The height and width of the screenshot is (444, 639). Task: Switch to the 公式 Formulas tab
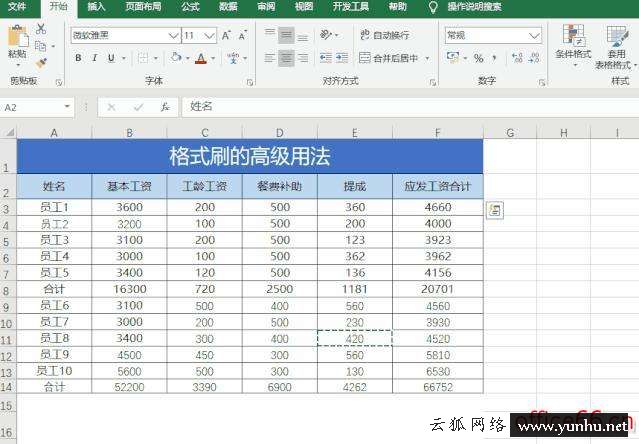coord(190,7)
